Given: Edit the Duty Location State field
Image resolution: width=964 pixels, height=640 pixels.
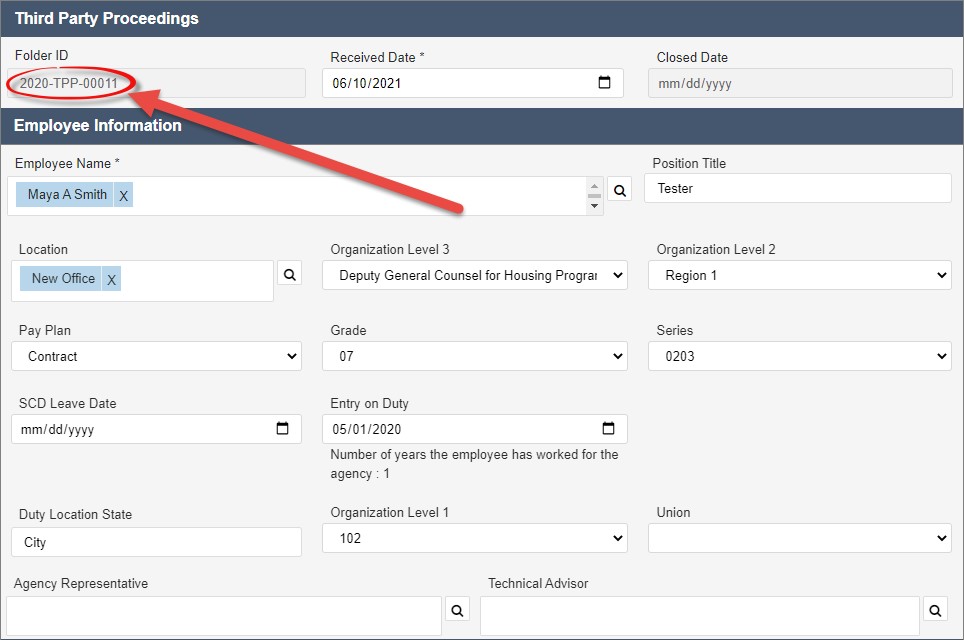Looking at the screenshot, I should [156, 542].
